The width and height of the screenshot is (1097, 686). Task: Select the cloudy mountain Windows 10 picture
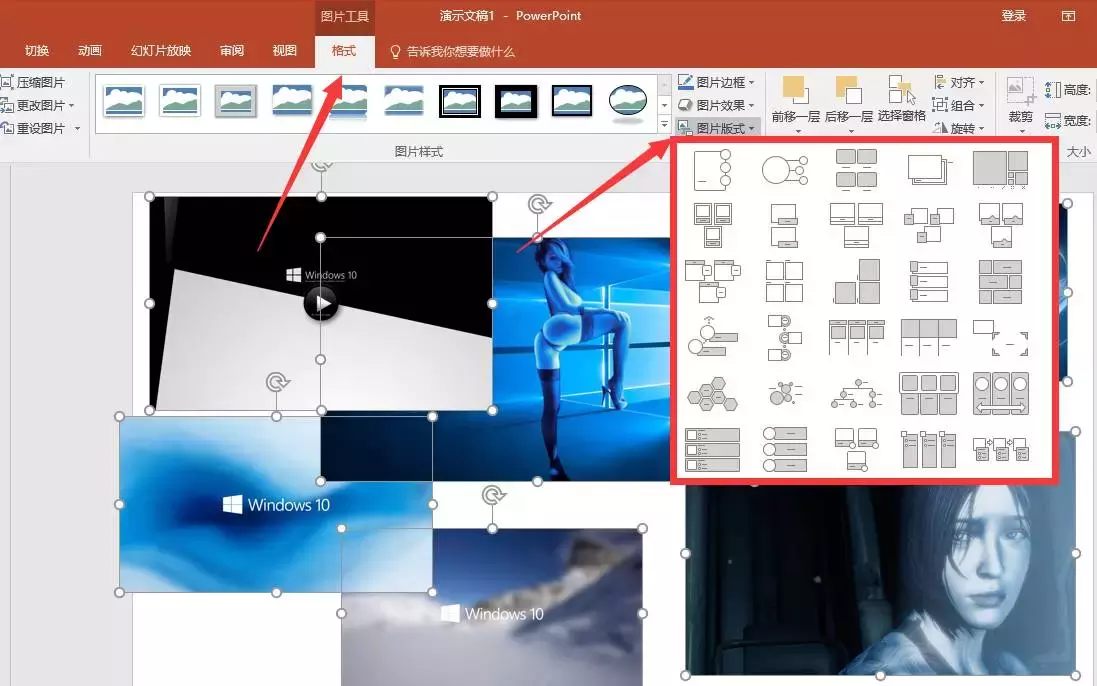coord(492,607)
